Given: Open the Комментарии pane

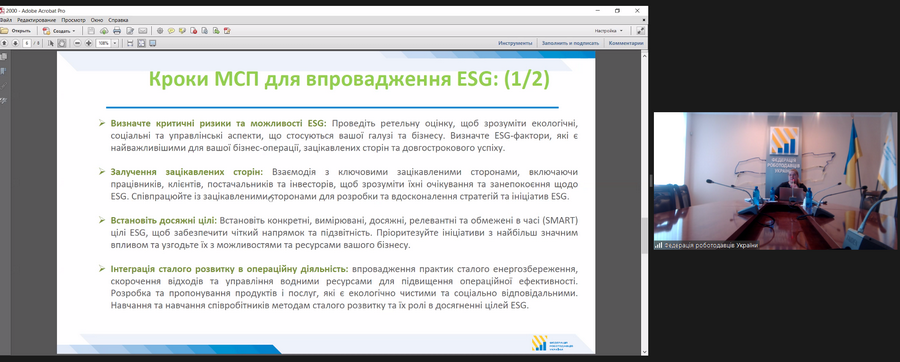Looking at the screenshot, I should [626, 43].
